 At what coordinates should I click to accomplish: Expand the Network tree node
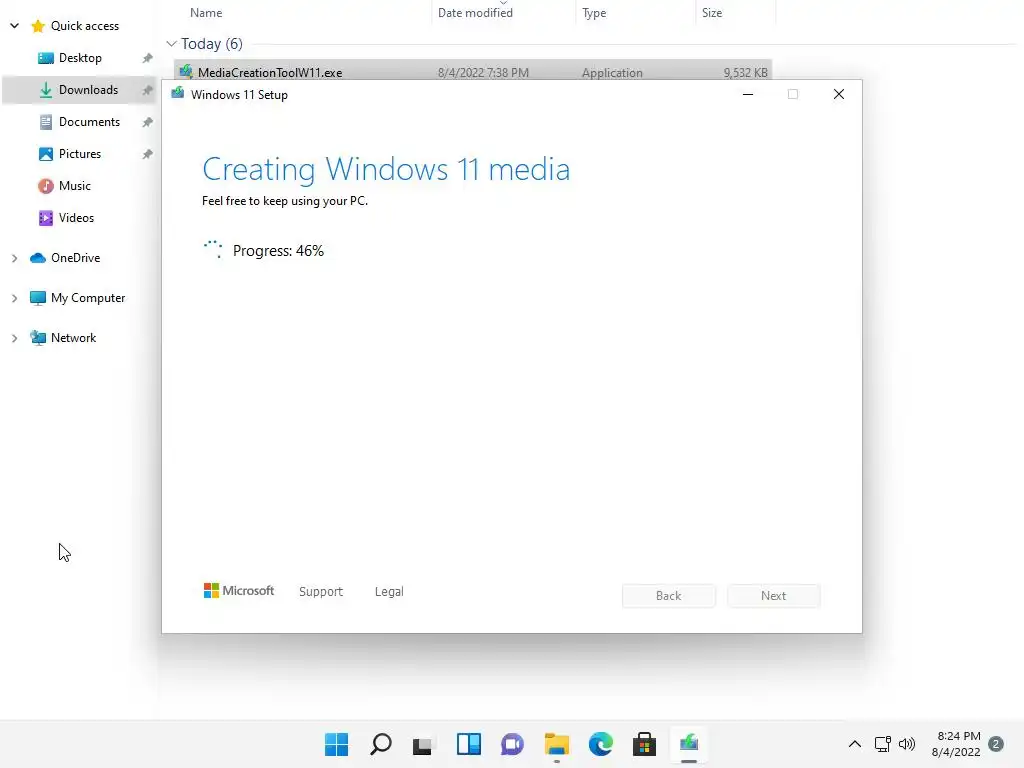pyautogui.click(x=14, y=338)
